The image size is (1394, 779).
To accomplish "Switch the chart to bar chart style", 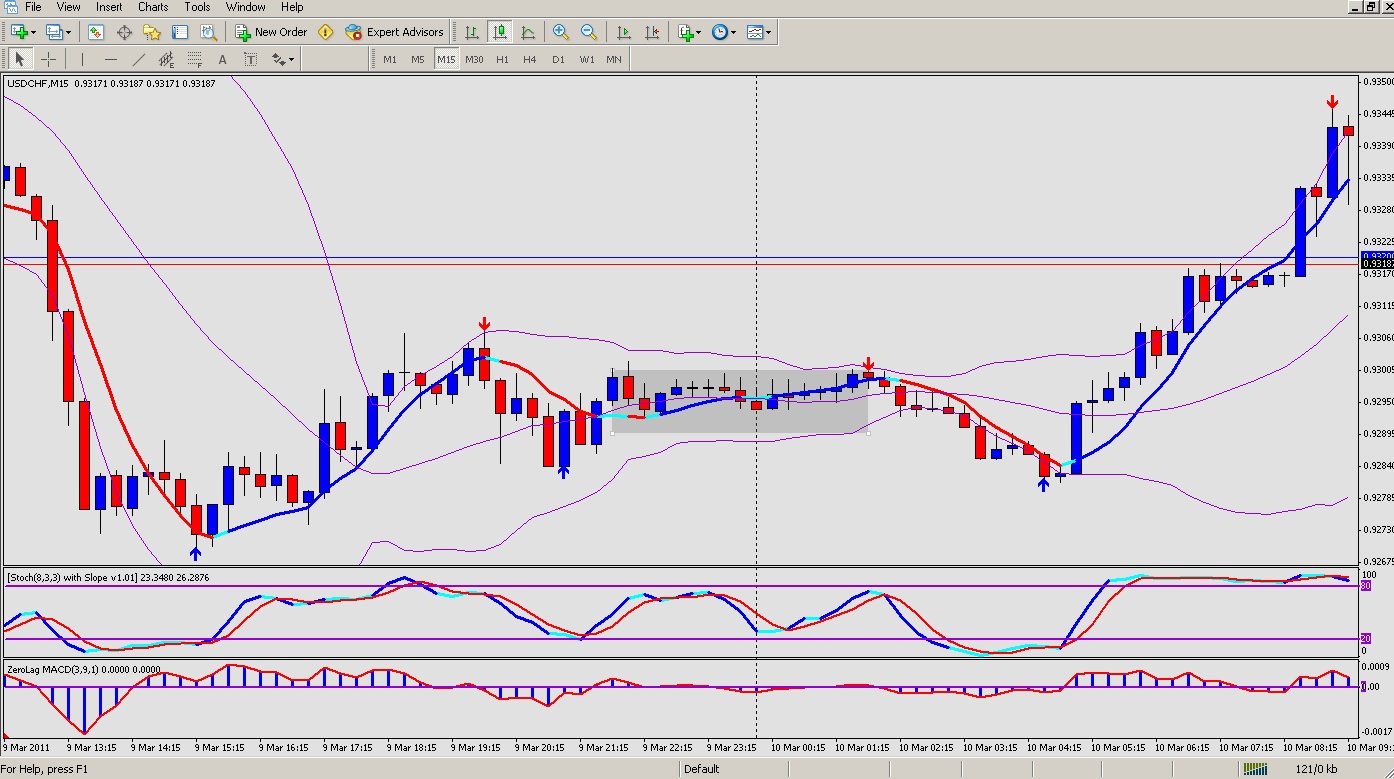I will click(472, 32).
